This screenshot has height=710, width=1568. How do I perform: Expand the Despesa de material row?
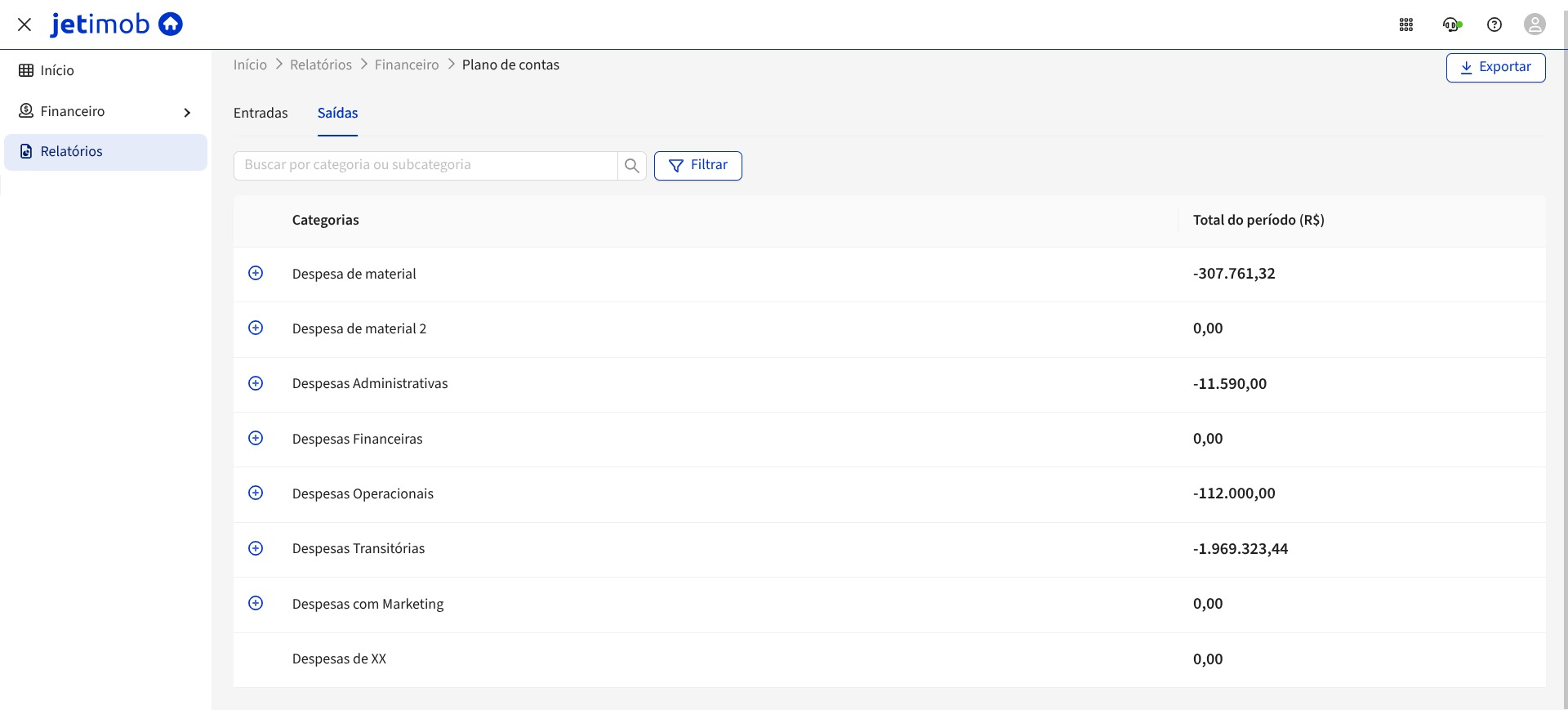[x=256, y=273]
